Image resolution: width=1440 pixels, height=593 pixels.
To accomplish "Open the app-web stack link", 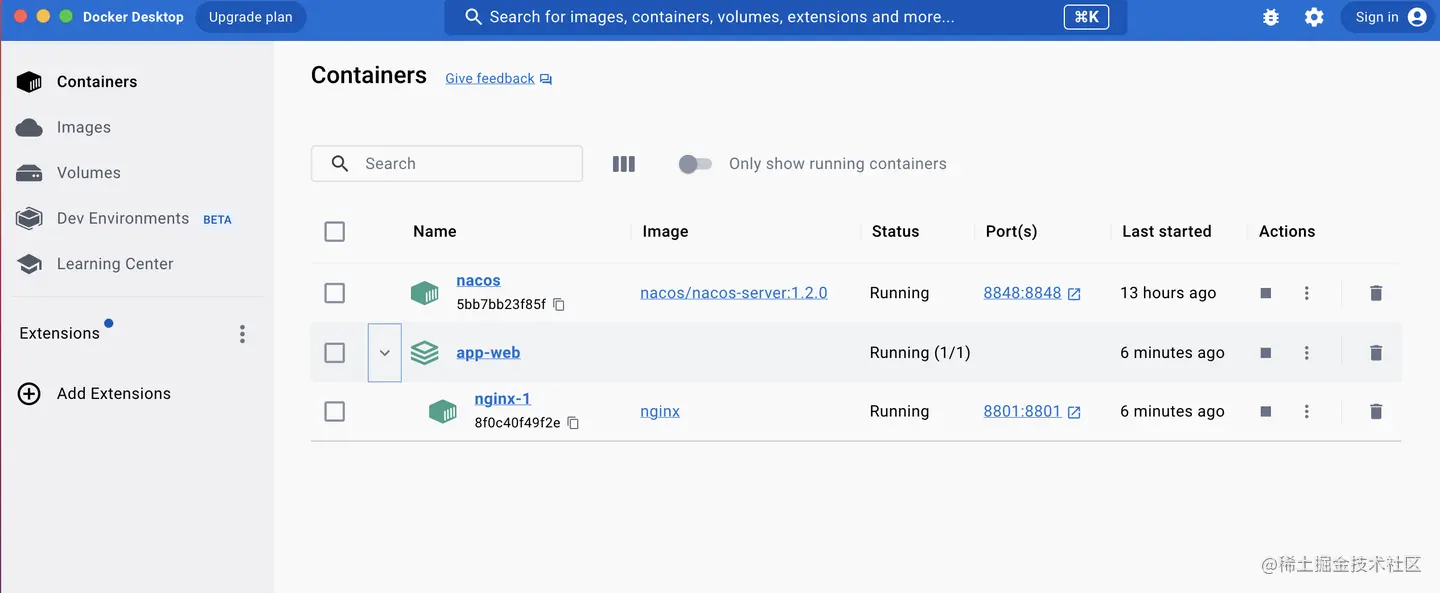I will pyautogui.click(x=488, y=353).
